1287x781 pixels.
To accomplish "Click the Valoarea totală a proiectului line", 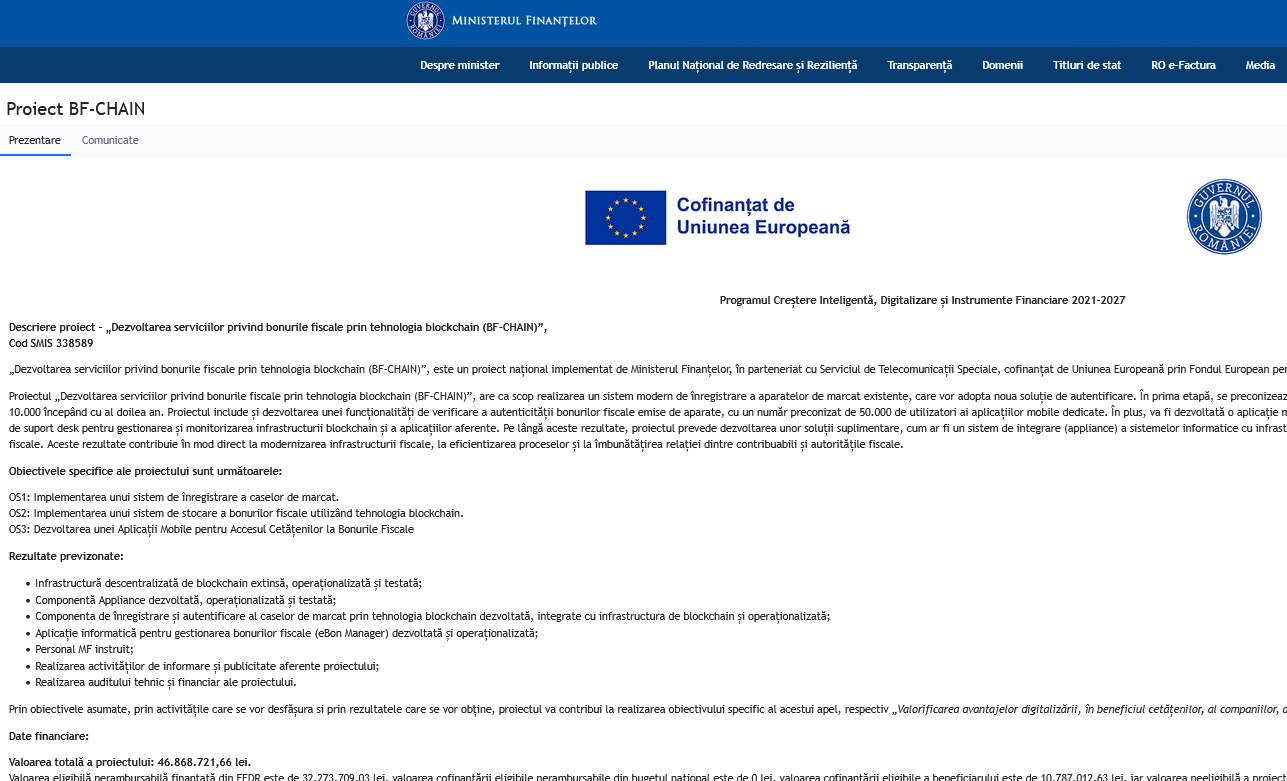I will coord(129,761).
